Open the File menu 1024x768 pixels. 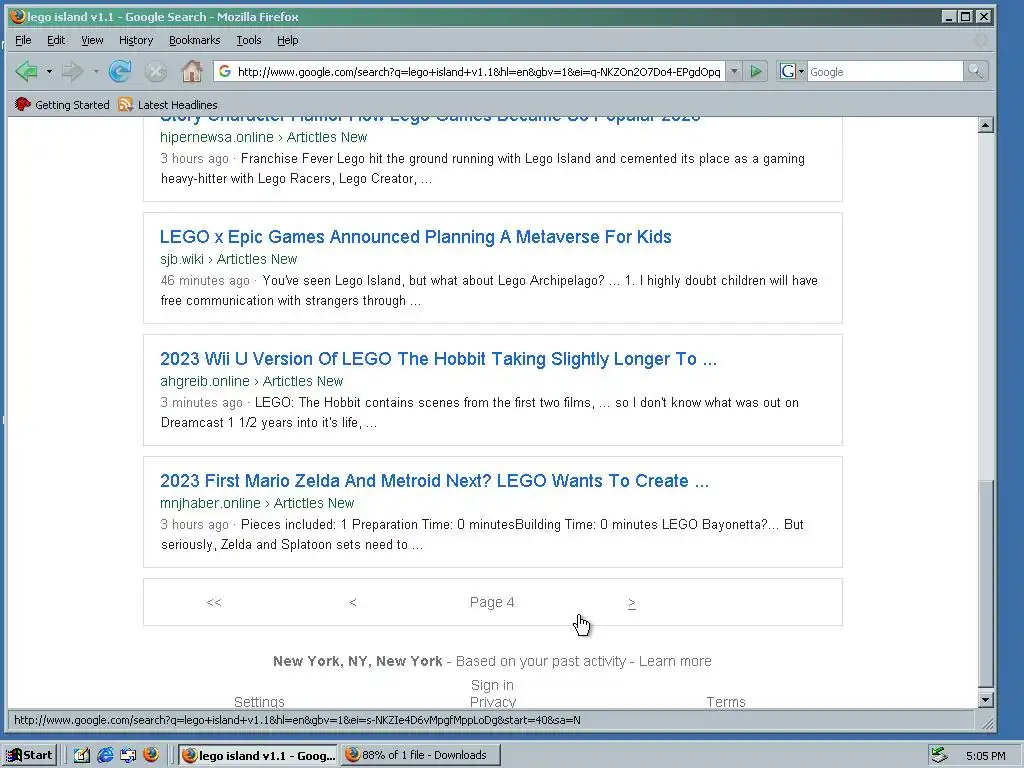coord(23,40)
